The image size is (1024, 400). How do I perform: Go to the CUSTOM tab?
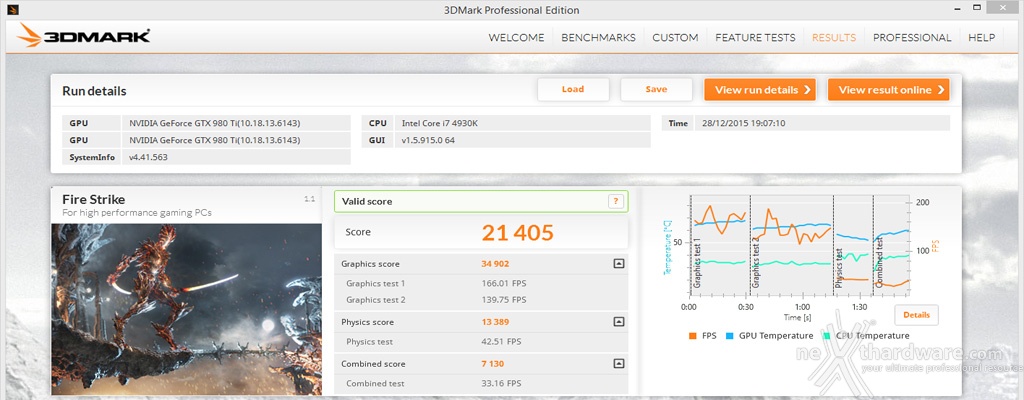point(675,38)
